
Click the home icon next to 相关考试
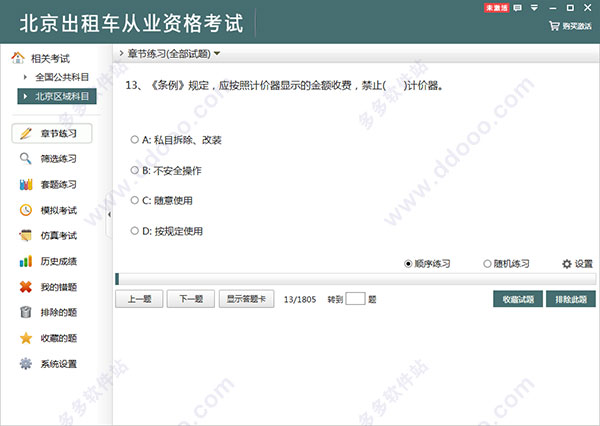(x=18, y=58)
